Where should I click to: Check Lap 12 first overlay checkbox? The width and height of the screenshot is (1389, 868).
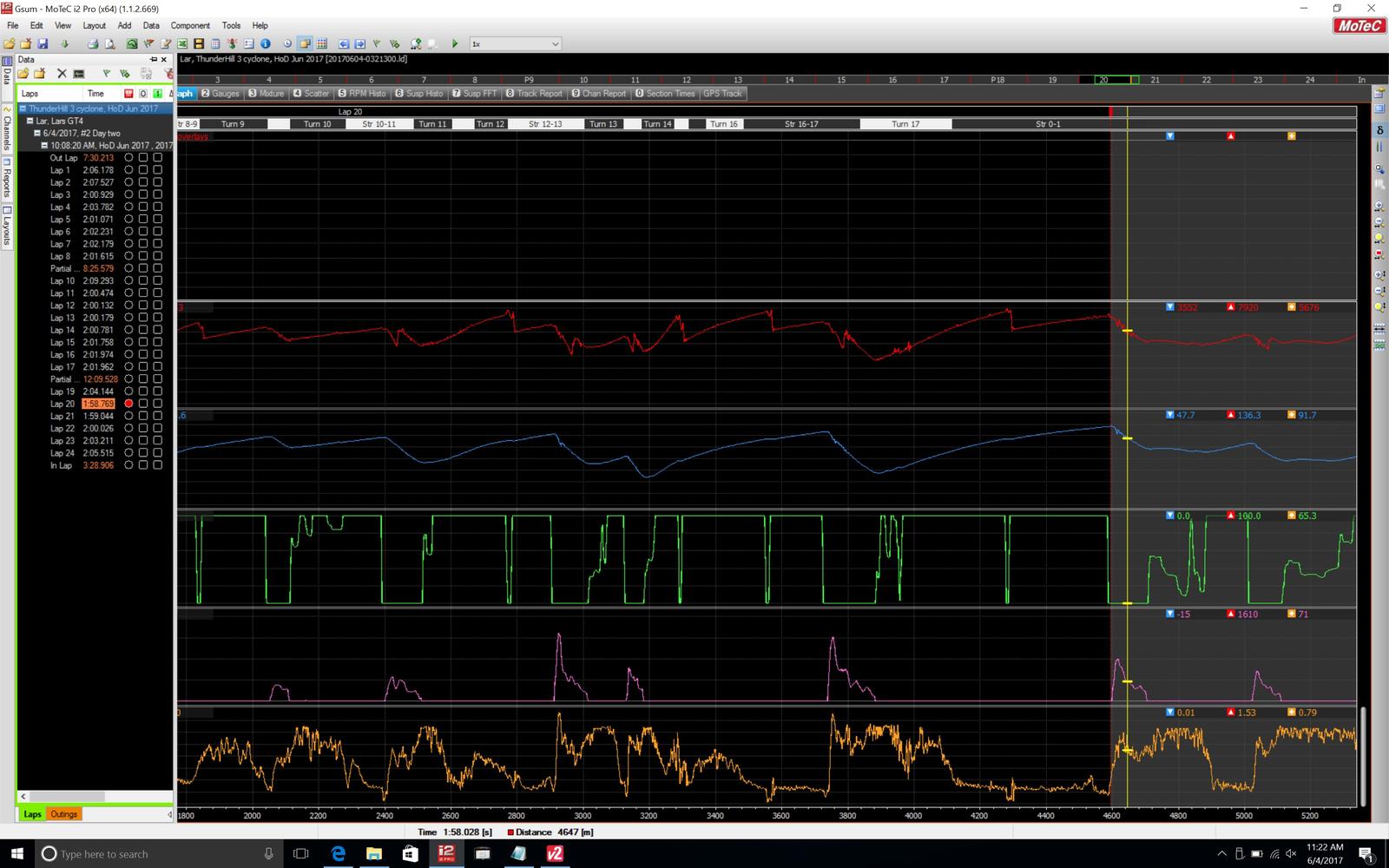pos(143,306)
